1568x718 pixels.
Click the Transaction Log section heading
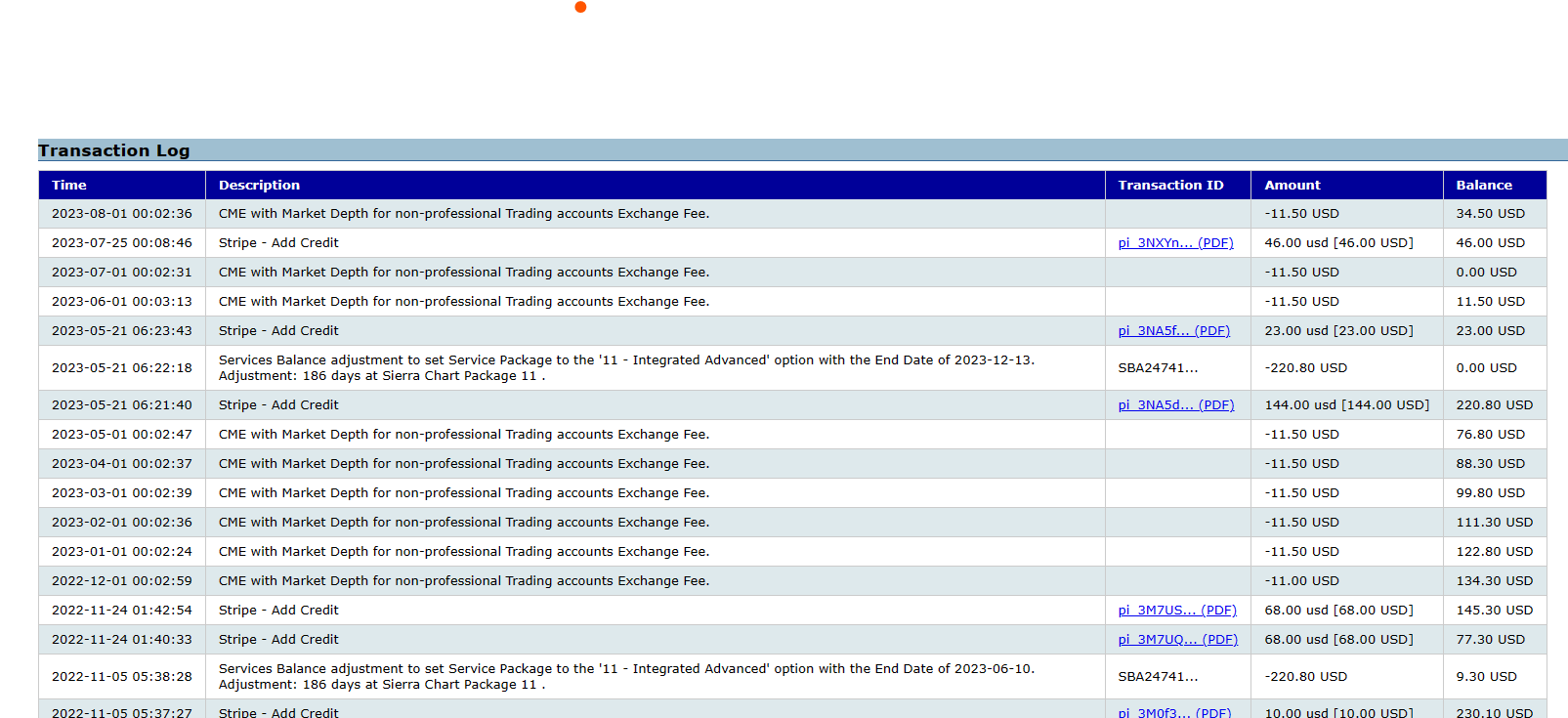(114, 150)
